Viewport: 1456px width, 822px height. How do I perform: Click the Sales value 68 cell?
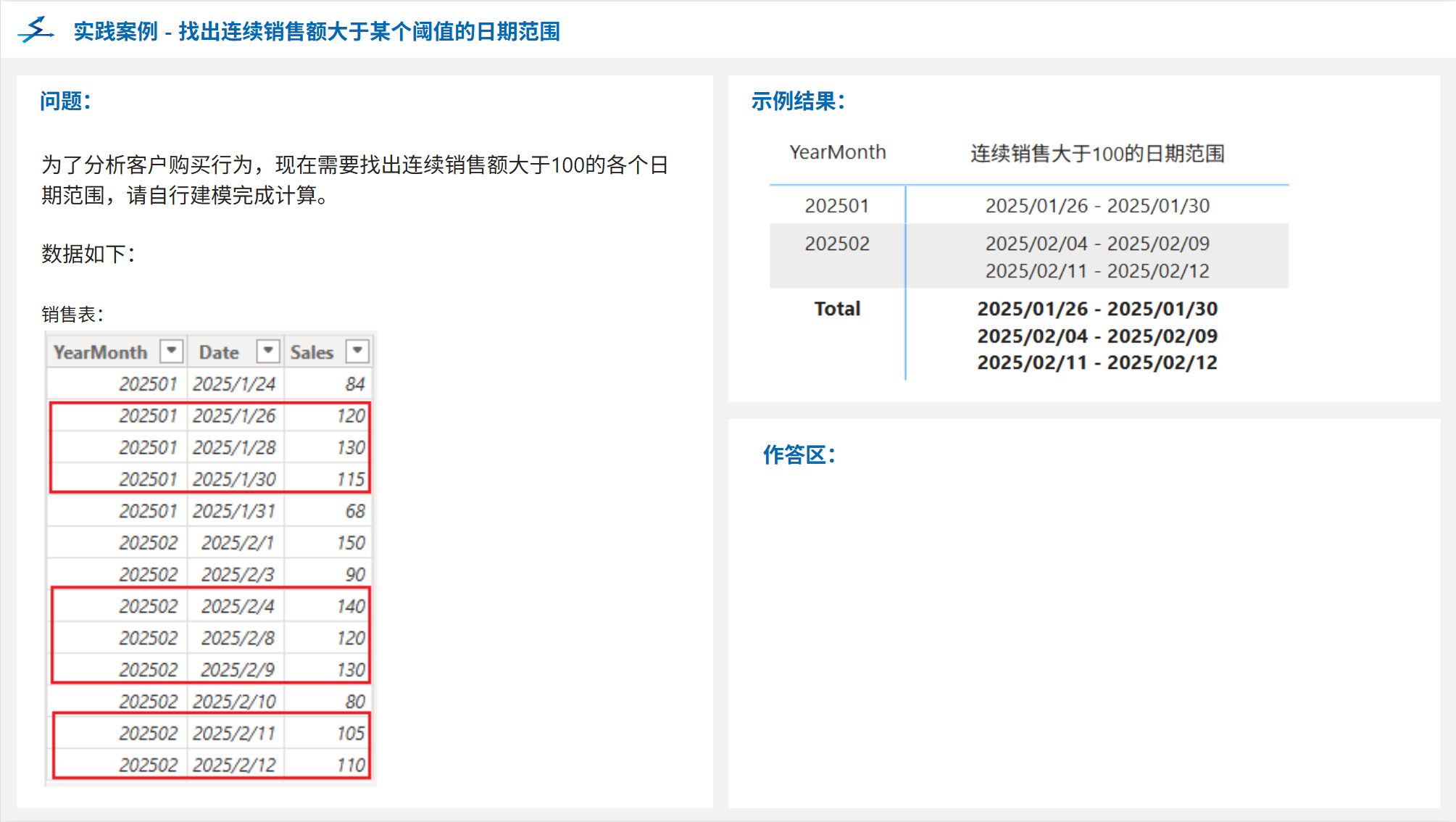click(354, 511)
